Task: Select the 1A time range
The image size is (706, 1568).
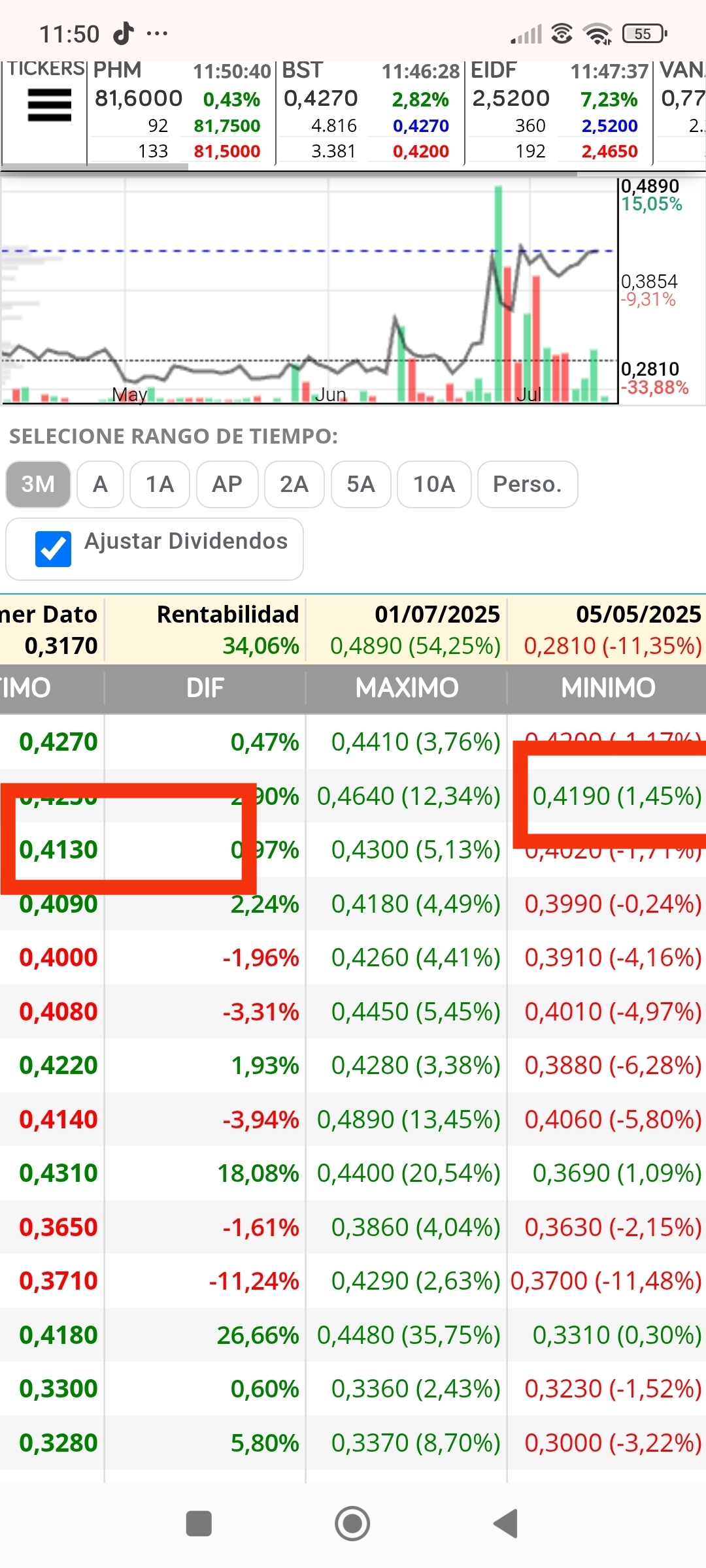Action: pyautogui.click(x=160, y=484)
